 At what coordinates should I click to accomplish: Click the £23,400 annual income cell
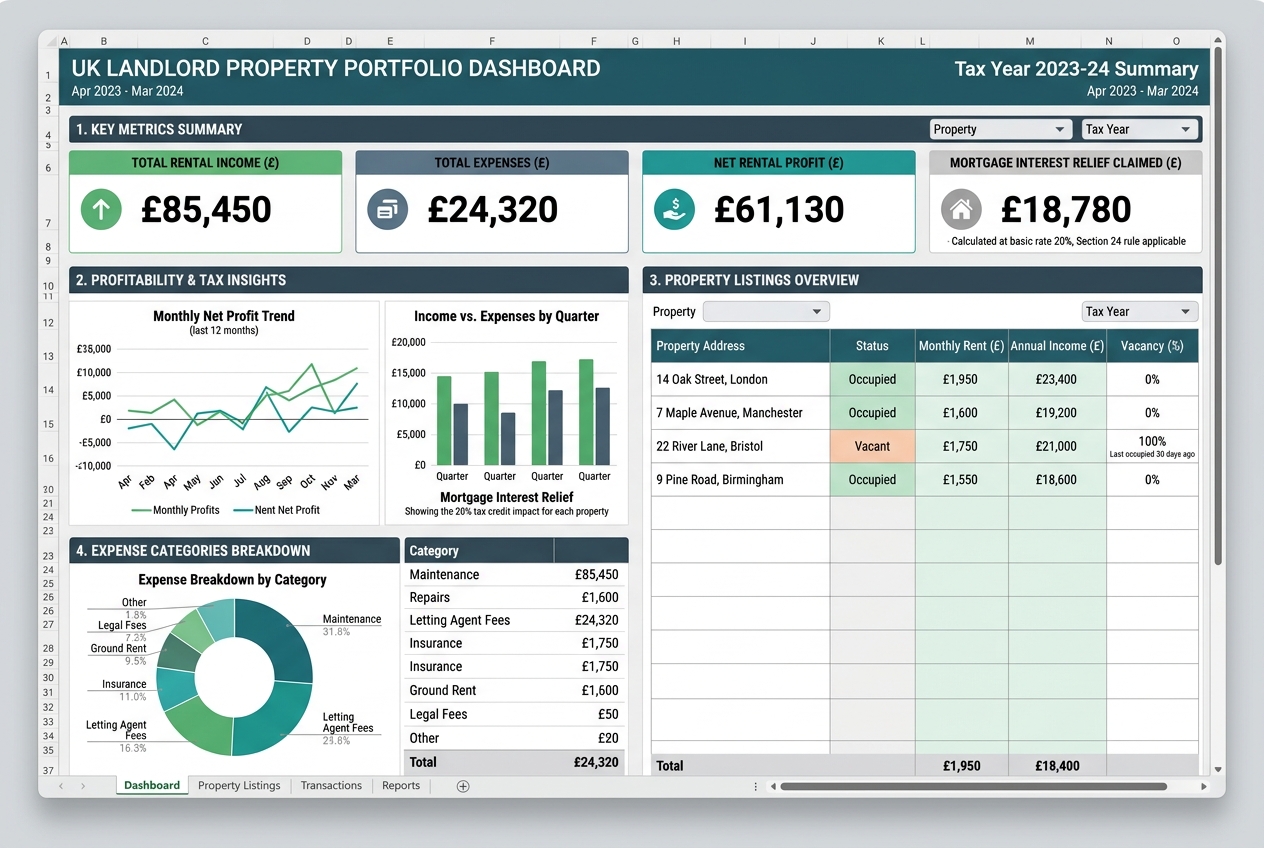1057,379
